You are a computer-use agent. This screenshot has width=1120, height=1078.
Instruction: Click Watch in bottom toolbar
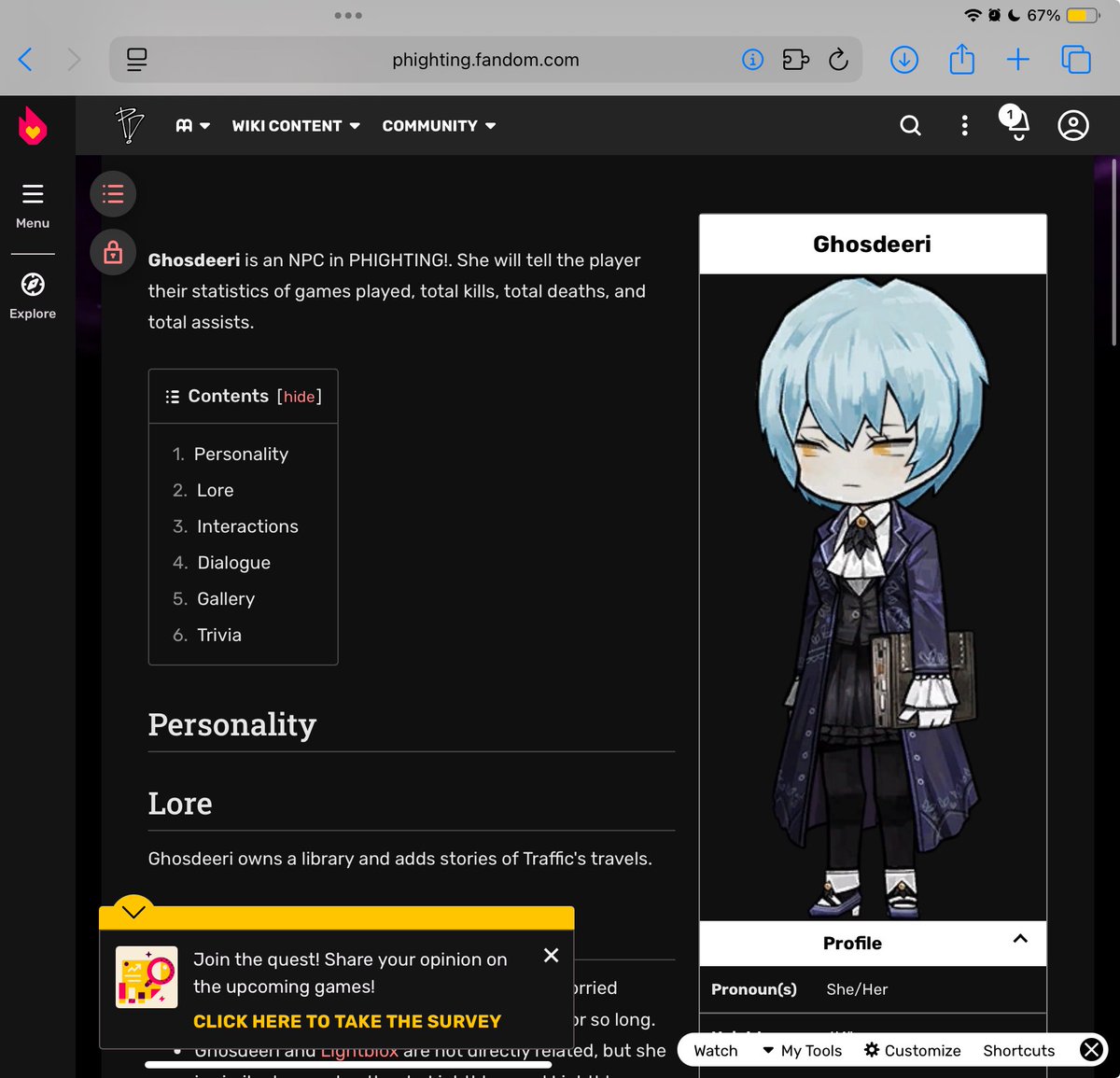(716, 1050)
